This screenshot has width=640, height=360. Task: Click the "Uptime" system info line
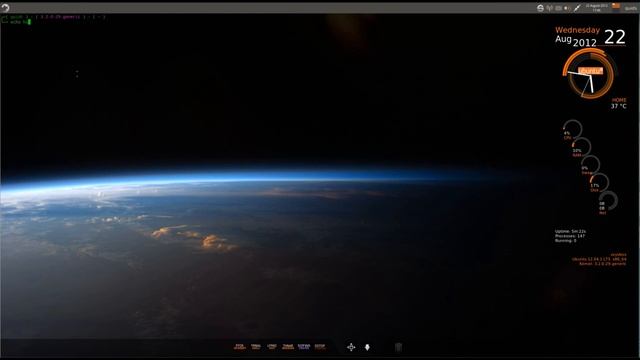pos(570,231)
